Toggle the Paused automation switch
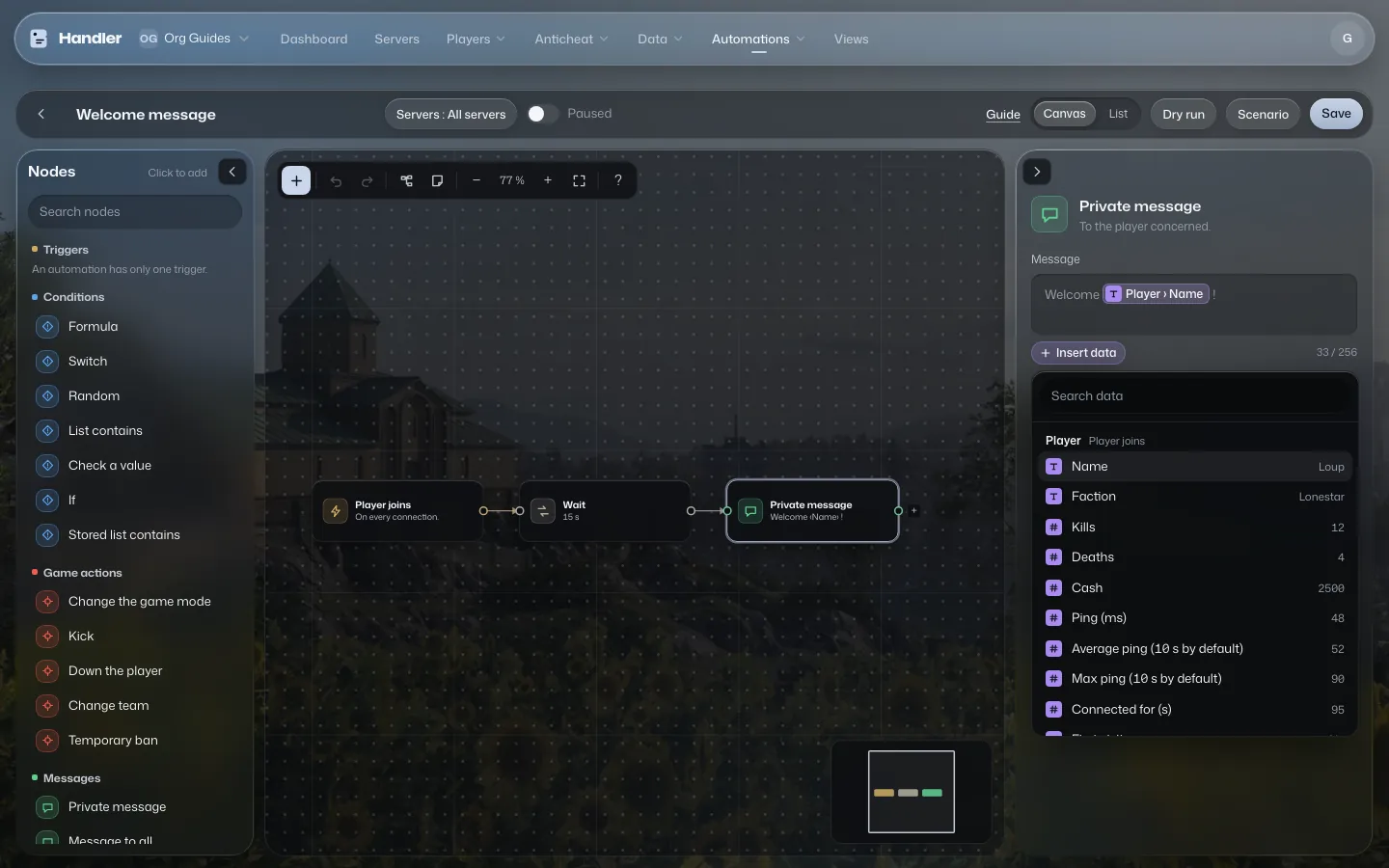 click(x=542, y=114)
